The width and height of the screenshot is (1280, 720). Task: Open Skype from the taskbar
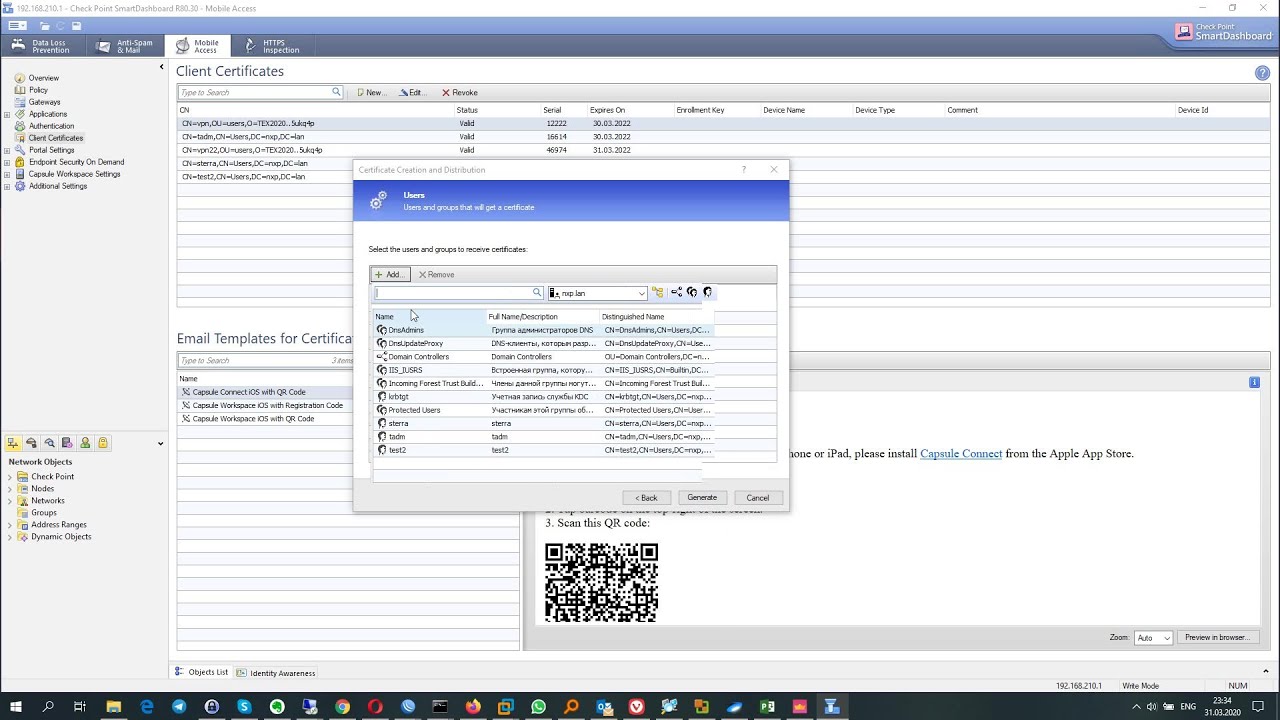click(244, 707)
